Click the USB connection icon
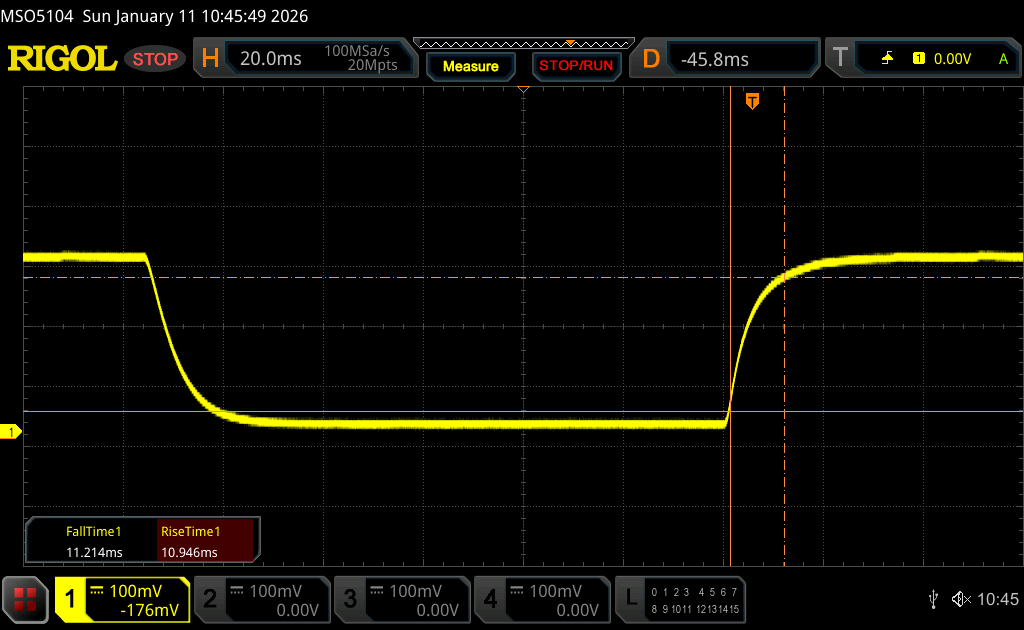1024x630 pixels. (x=933, y=599)
